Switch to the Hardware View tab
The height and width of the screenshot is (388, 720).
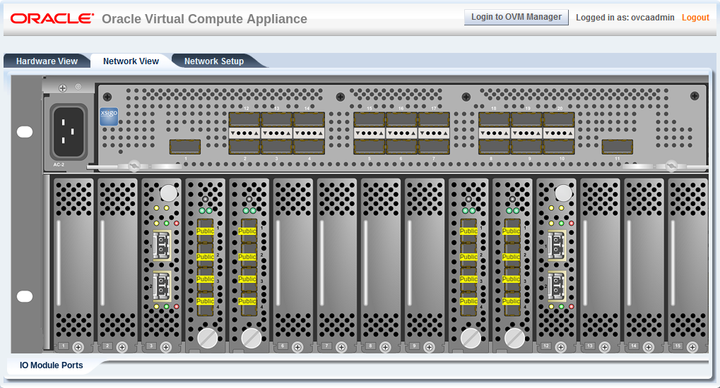tap(46, 61)
